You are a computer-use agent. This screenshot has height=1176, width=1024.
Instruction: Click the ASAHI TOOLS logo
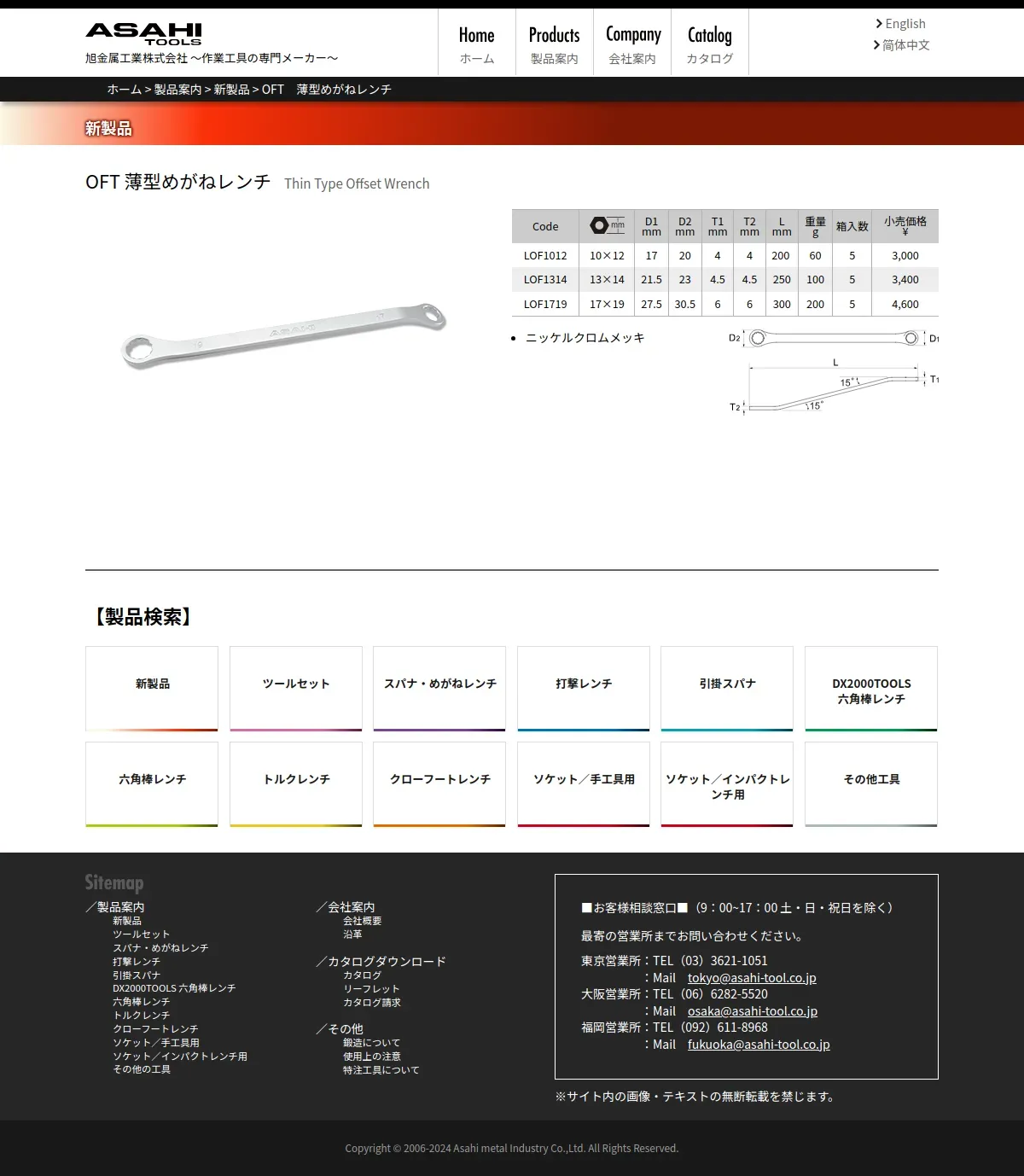click(x=143, y=33)
